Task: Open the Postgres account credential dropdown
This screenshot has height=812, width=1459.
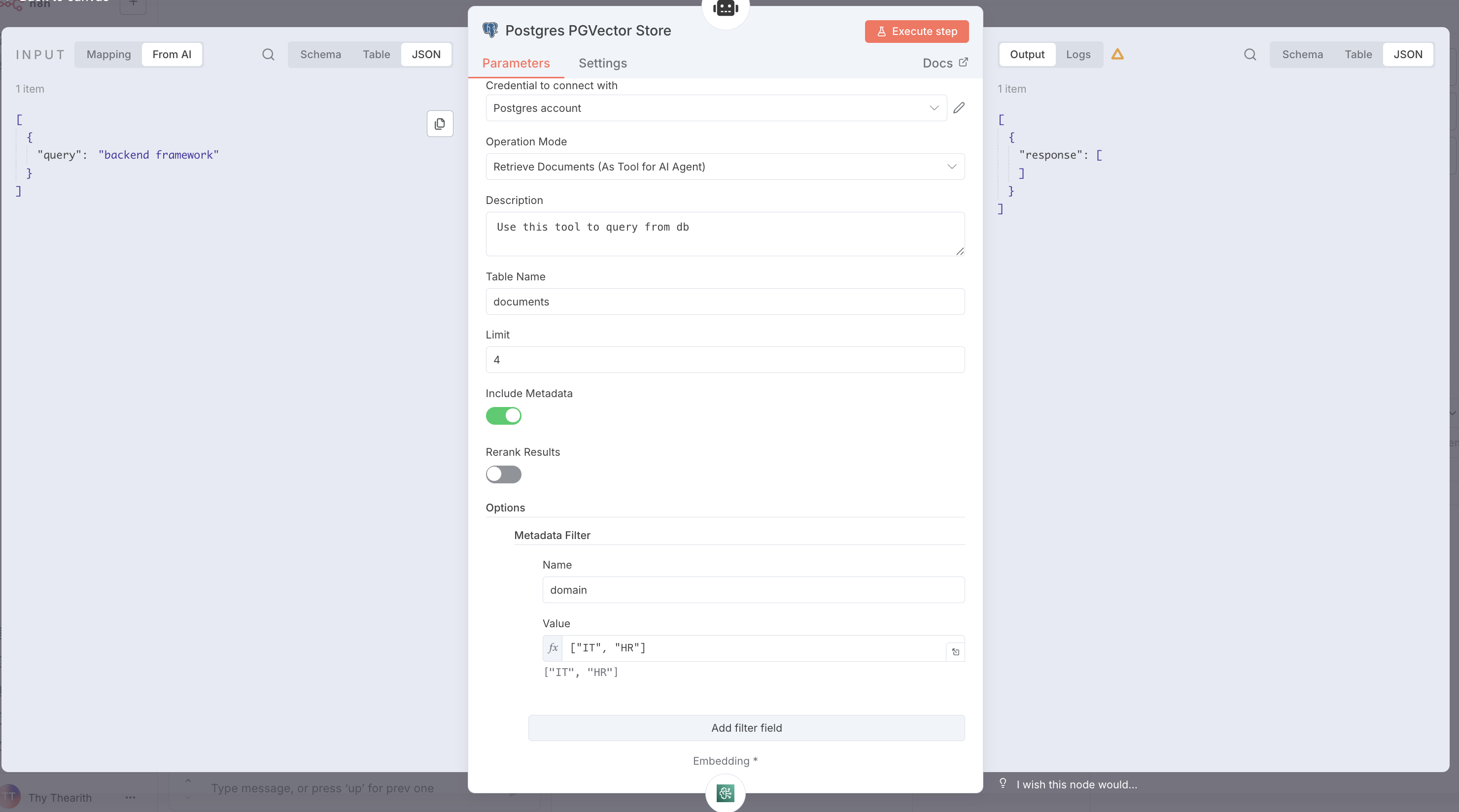Action: [716, 107]
